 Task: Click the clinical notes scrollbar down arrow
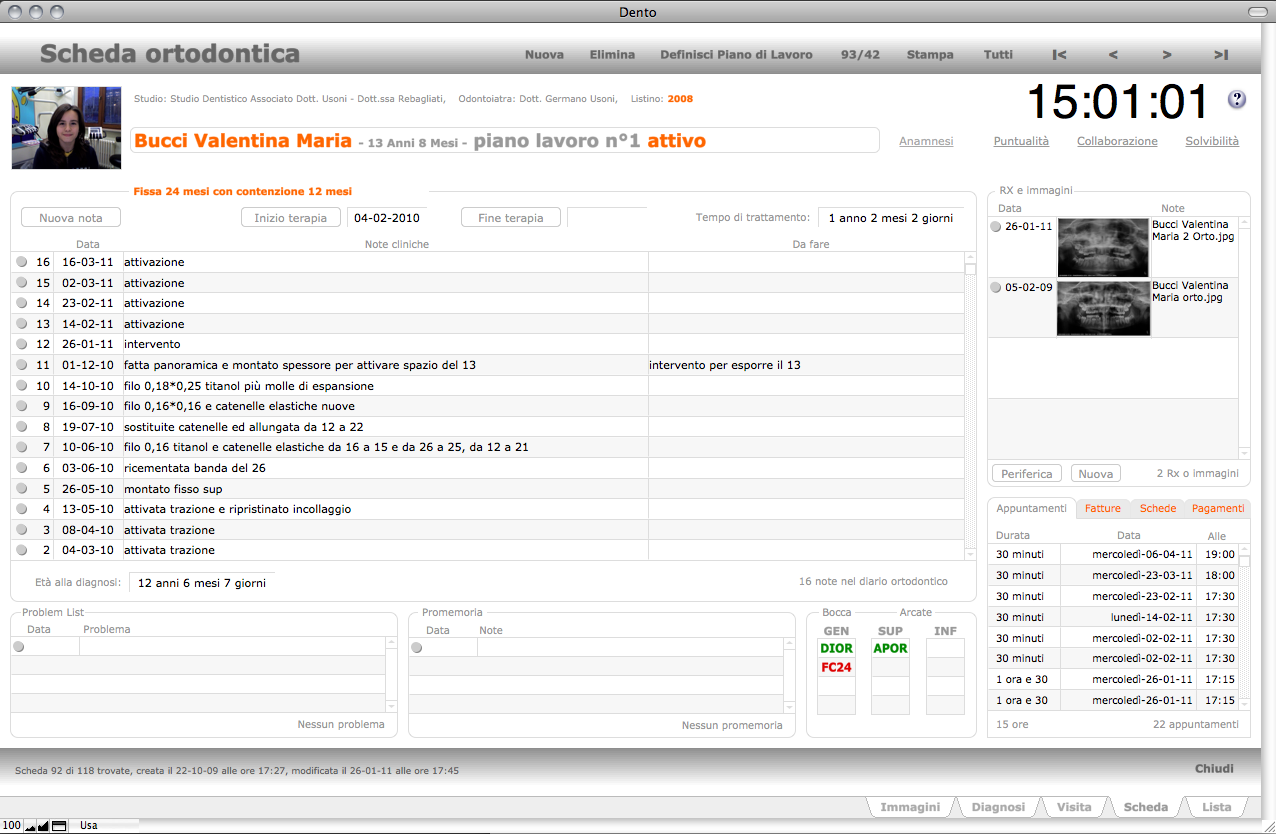(x=970, y=553)
